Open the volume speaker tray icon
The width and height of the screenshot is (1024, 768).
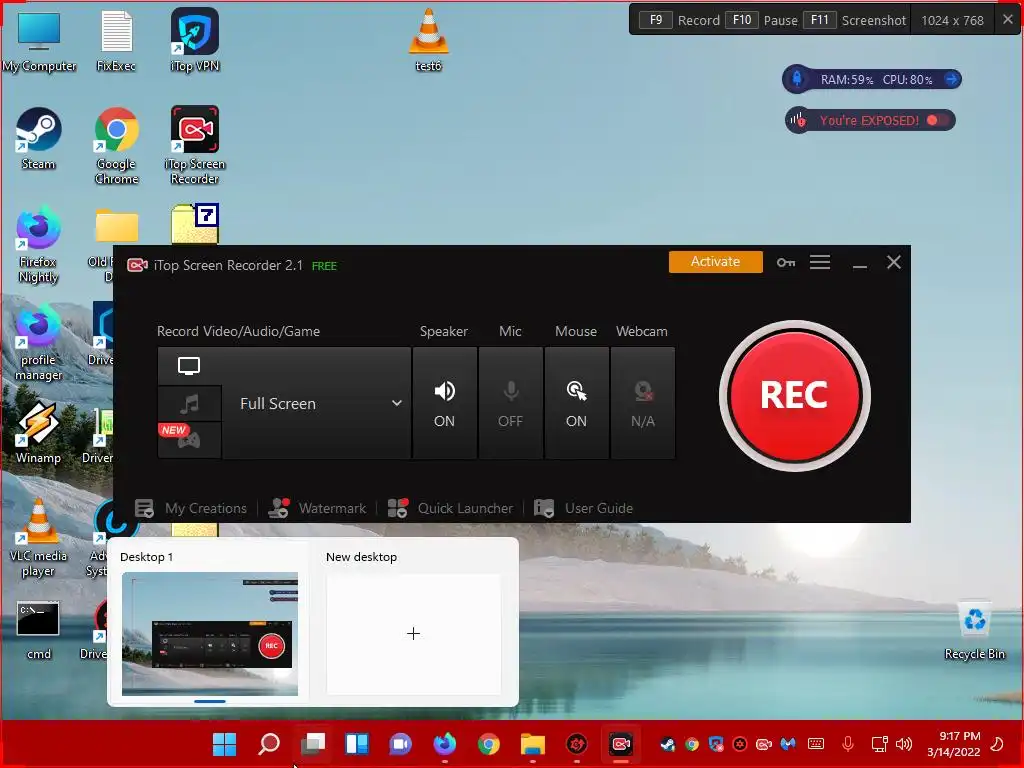[x=904, y=744]
